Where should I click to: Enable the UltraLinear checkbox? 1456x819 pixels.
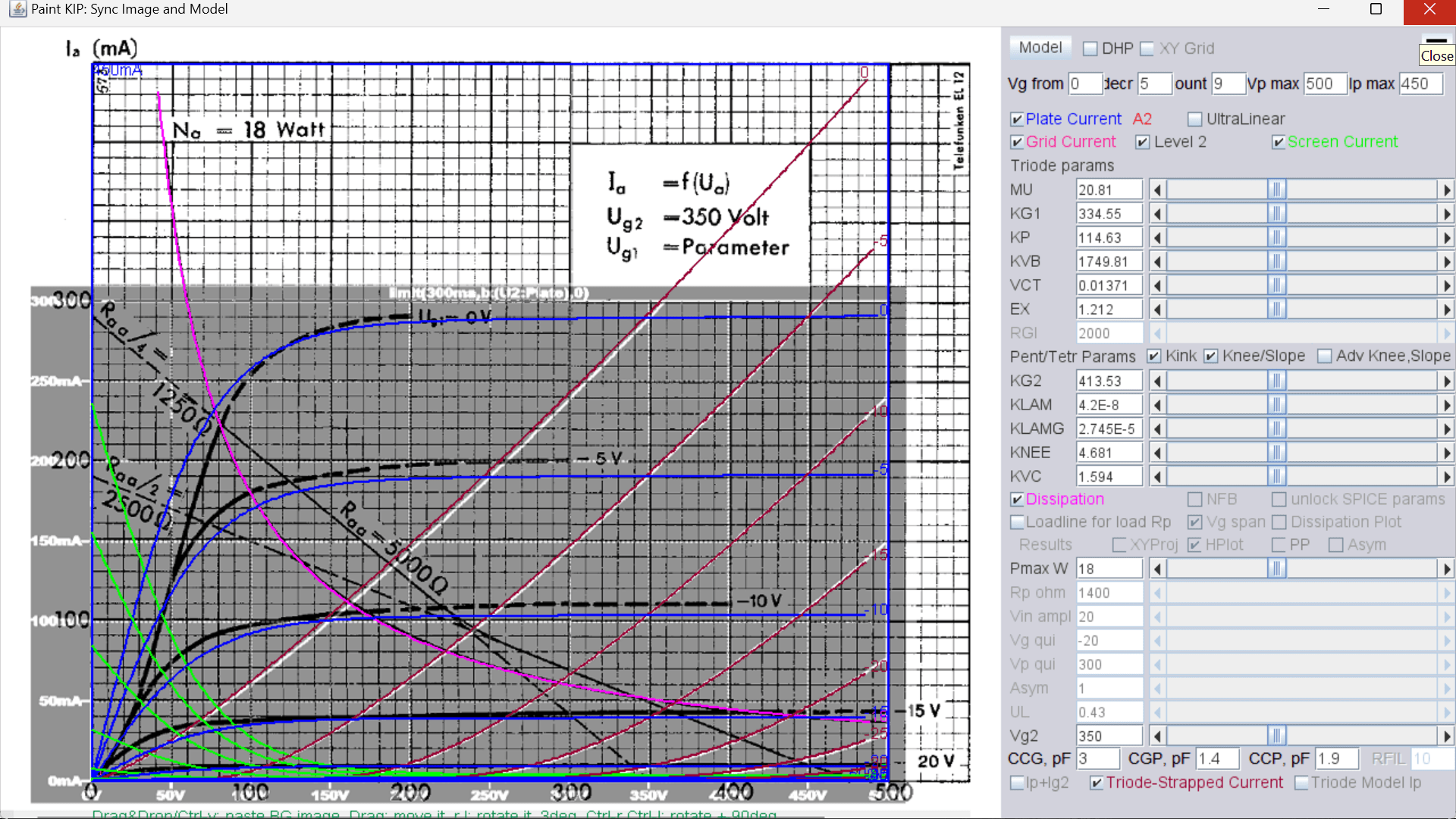tap(1195, 119)
